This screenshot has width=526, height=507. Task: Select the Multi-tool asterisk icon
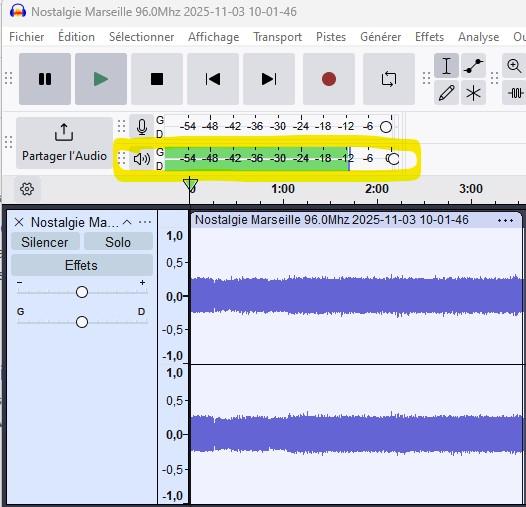click(473, 93)
